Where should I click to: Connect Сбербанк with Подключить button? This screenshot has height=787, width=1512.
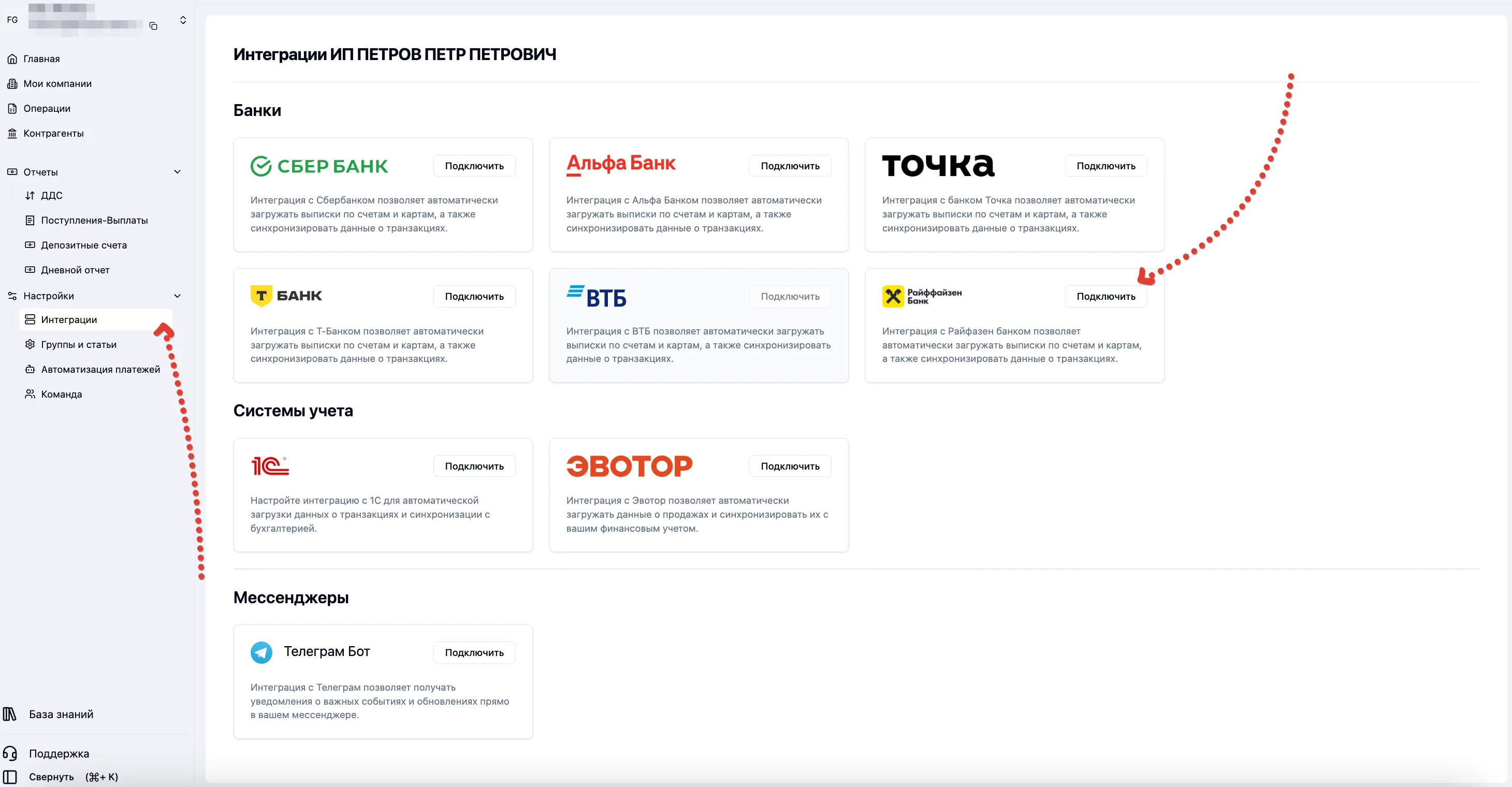pyautogui.click(x=474, y=166)
